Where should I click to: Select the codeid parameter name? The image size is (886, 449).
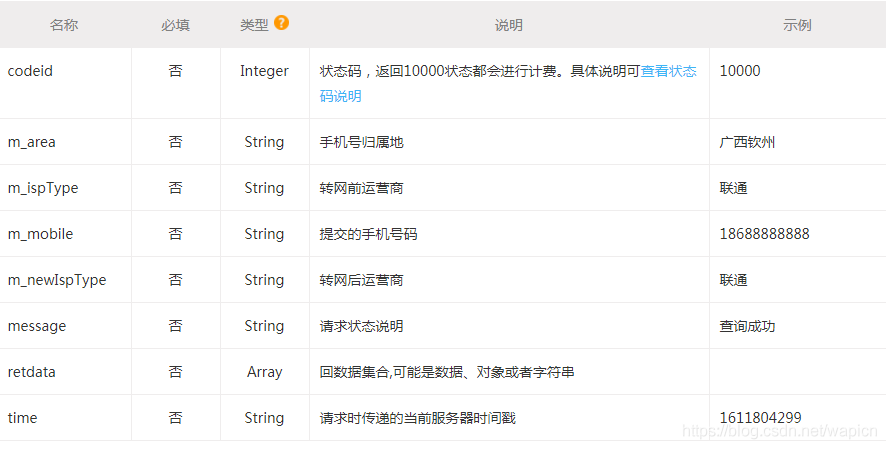(31, 71)
